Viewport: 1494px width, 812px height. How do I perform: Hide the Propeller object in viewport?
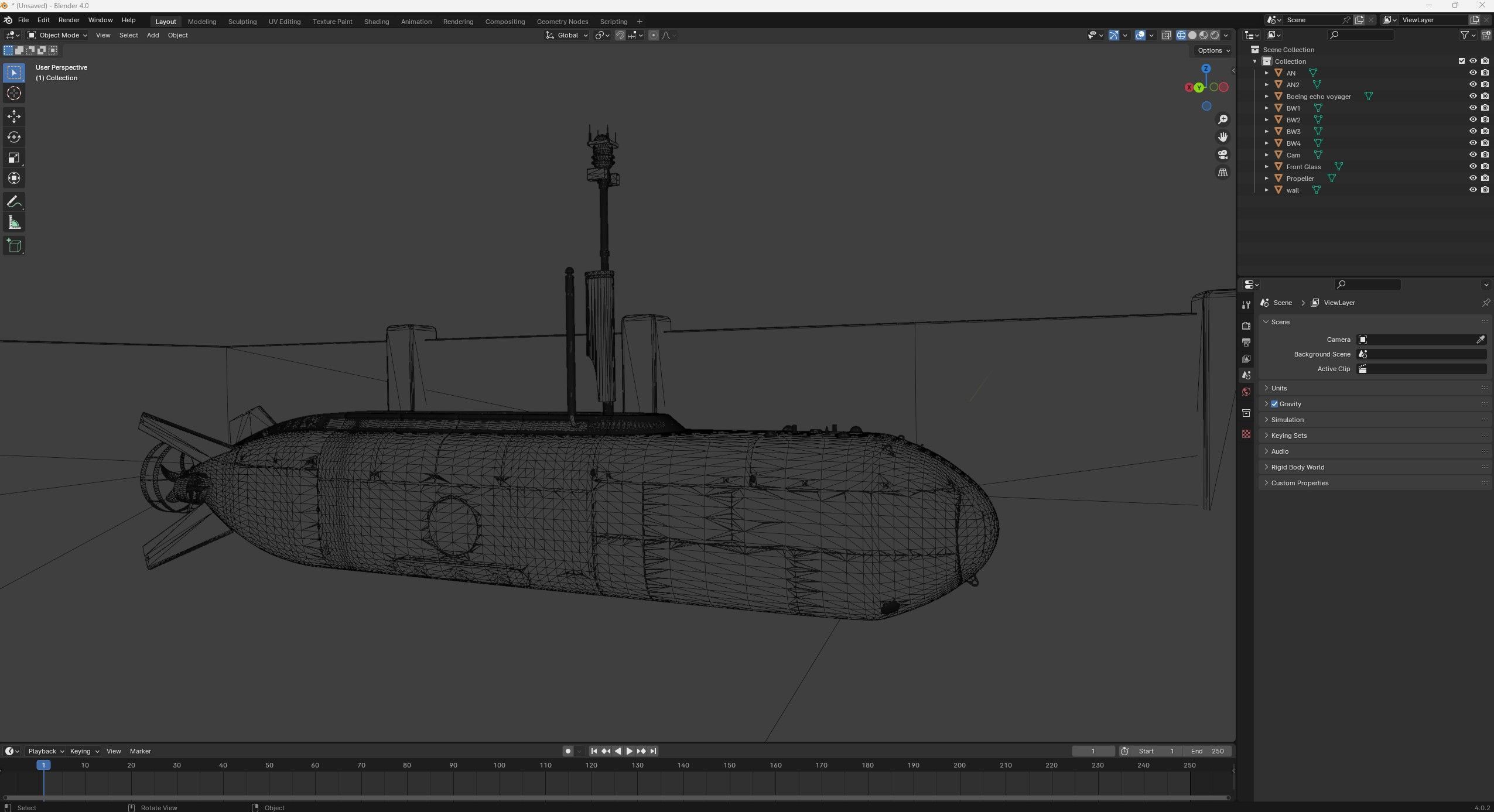[1473, 178]
